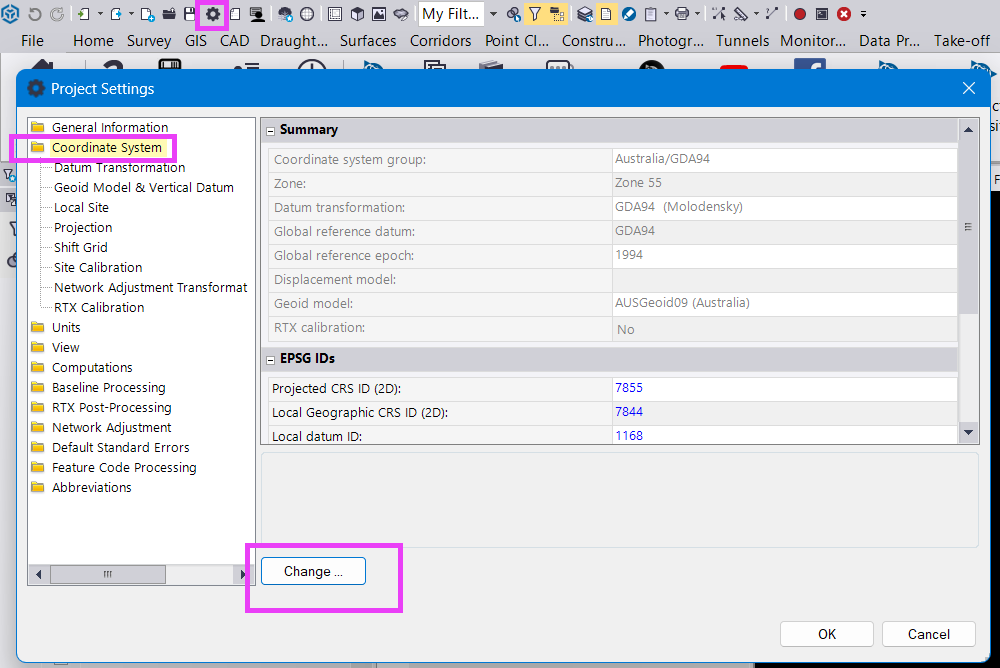
Task: Open the File menu
Action: click(x=32, y=41)
